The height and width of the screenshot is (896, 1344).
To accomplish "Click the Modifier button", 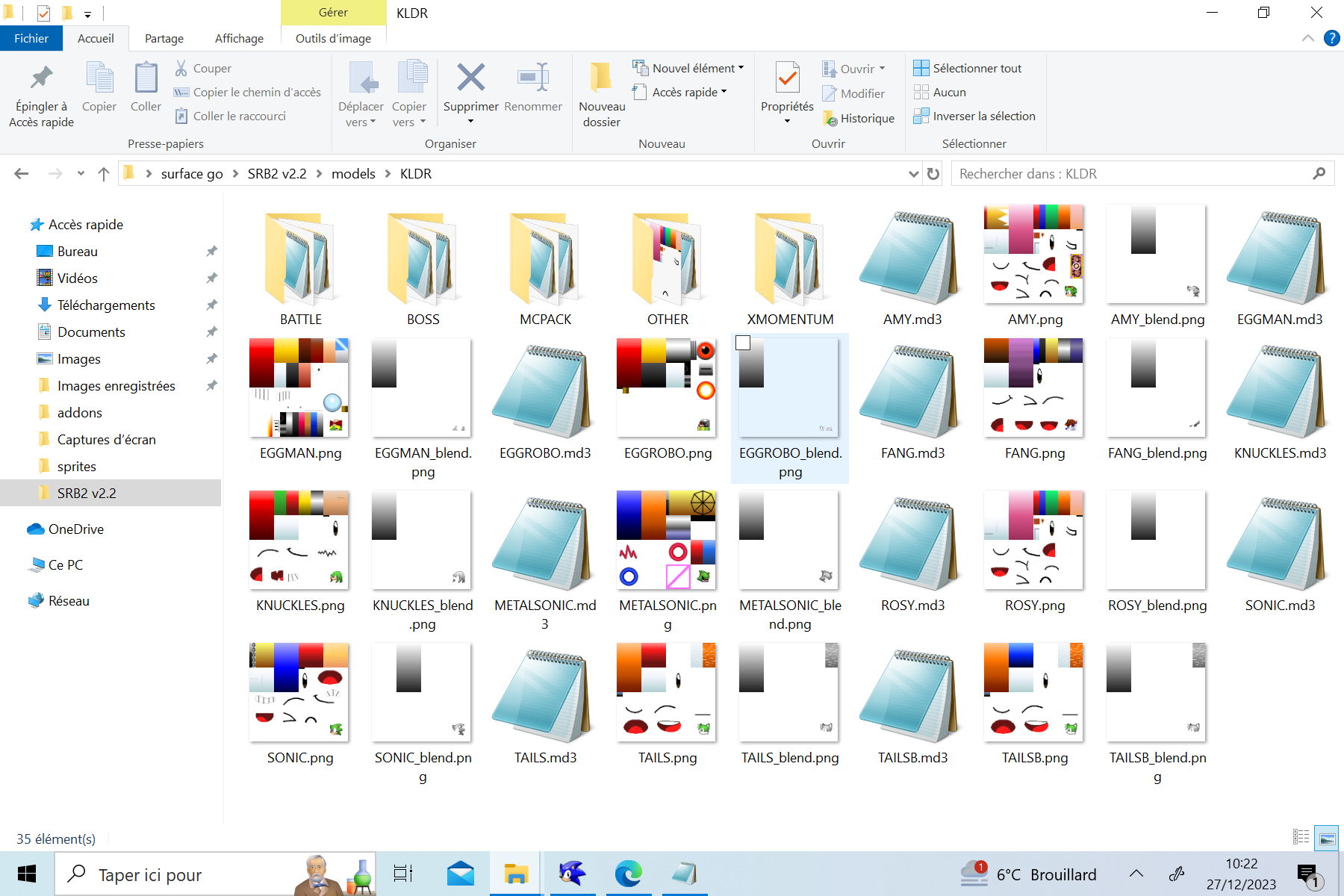I will pos(853,93).
